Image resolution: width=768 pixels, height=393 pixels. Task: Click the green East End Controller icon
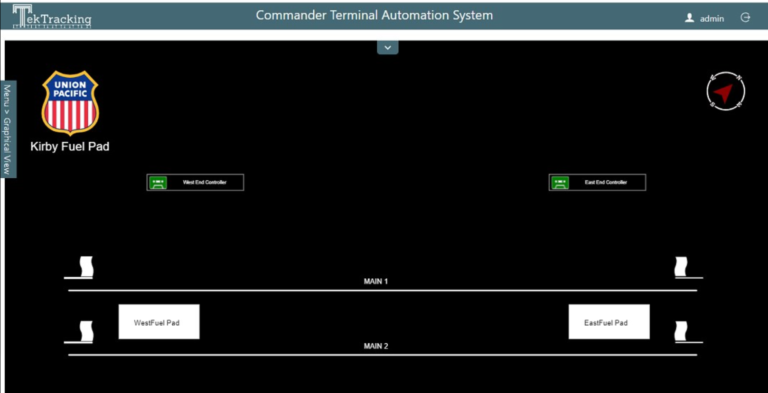[560, 183]
